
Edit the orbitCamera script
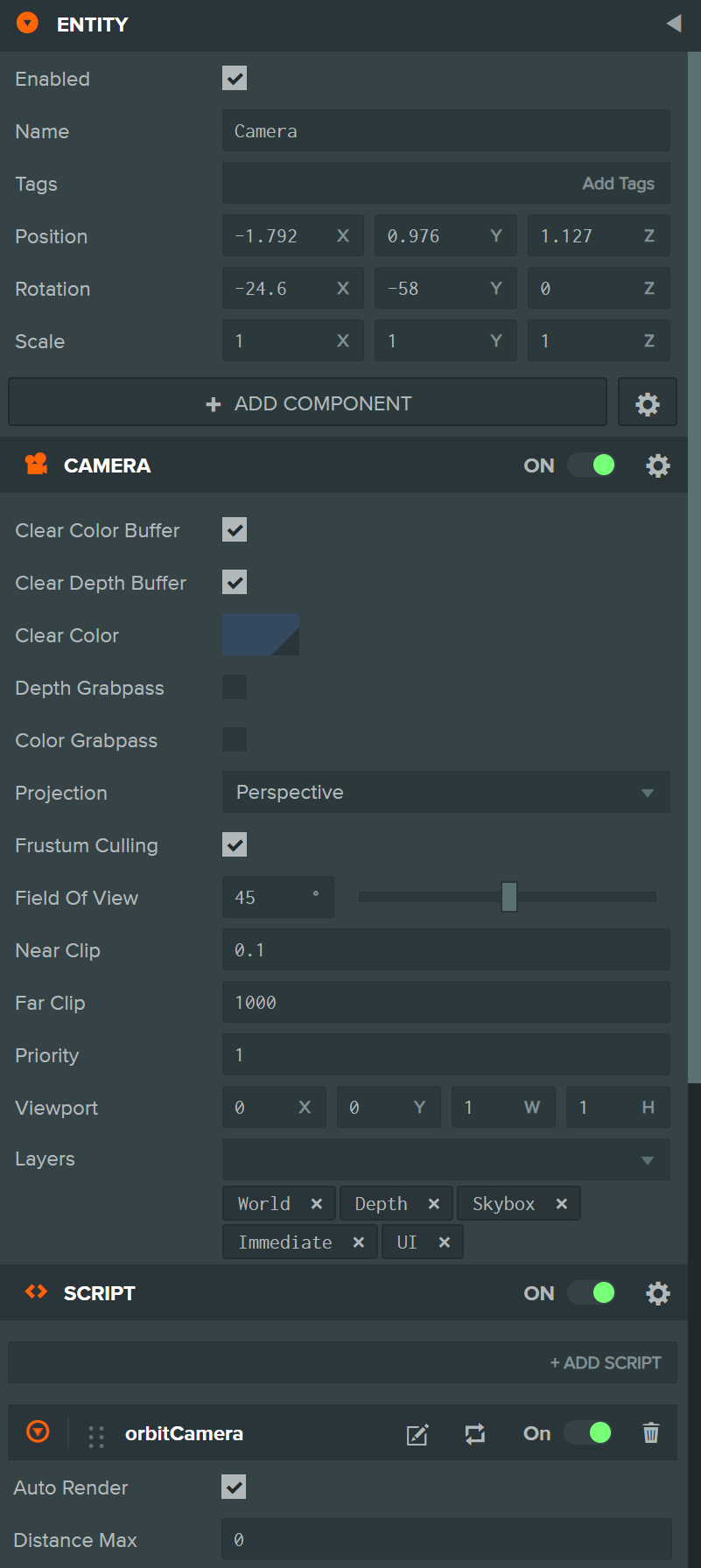click(417, 1434)
